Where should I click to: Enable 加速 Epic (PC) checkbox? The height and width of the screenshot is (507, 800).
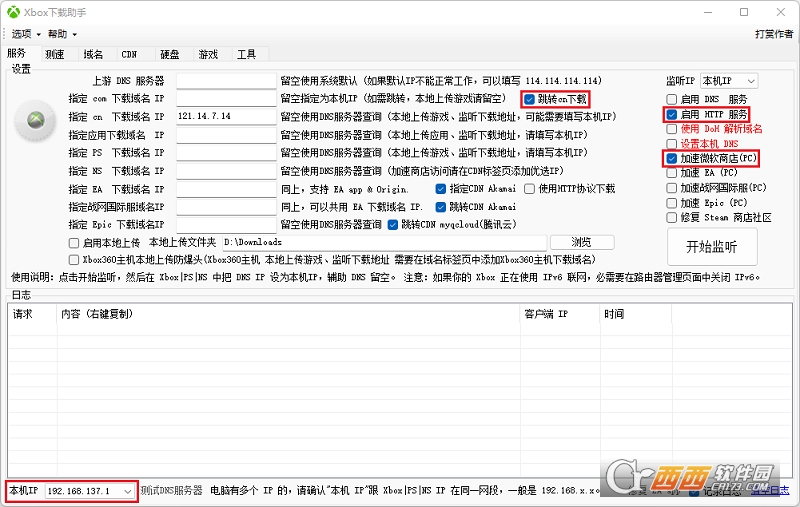tap(672, 203)
